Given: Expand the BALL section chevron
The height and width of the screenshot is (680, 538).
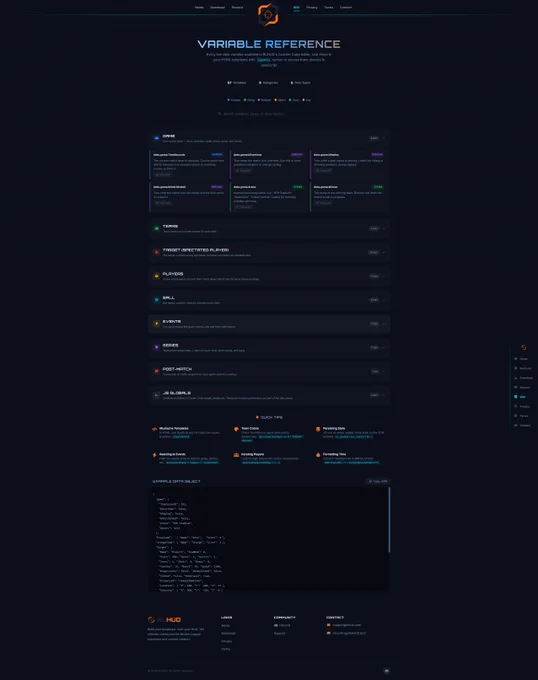Looking at the screenshot, I should pyautogui.click(x=384, y=300).
